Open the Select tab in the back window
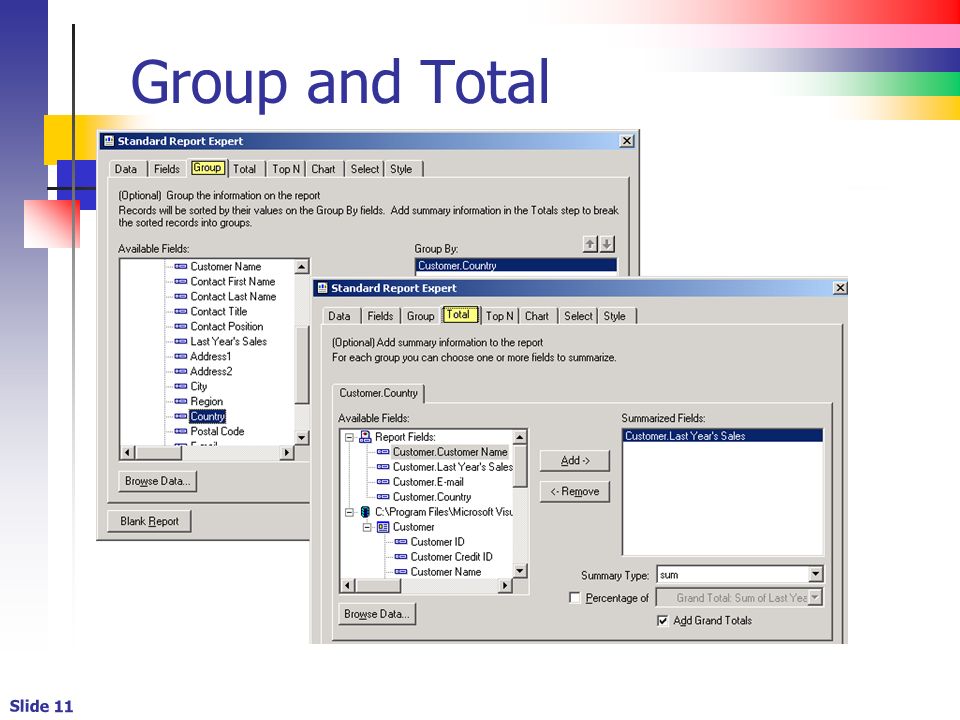The width and height of the screenshot is (960, 720). pyautogui.click(x=365, y=169)
